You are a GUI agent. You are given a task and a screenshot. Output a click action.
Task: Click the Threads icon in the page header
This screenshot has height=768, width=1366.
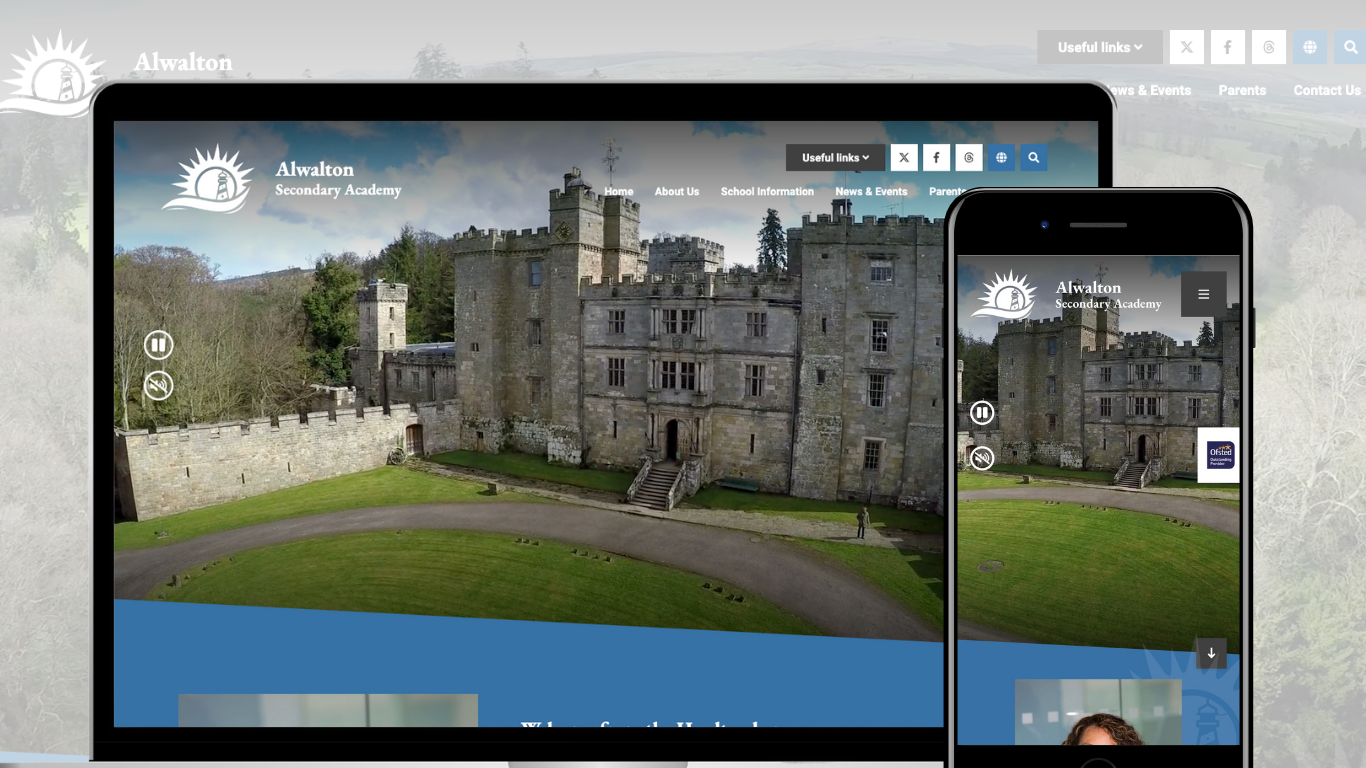tap(1269, 47)
